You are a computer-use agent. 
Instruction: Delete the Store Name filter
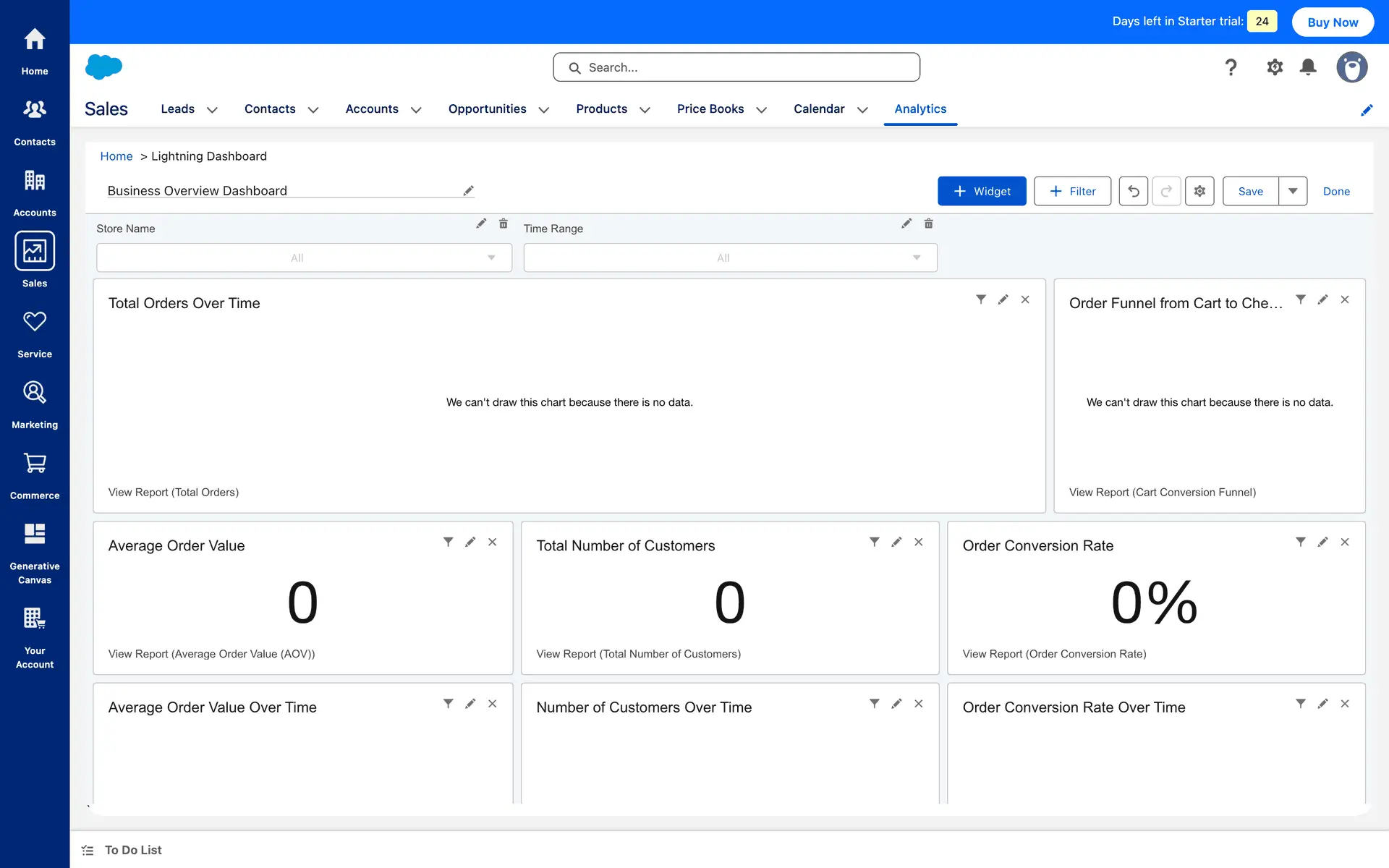tap(504, 224)
